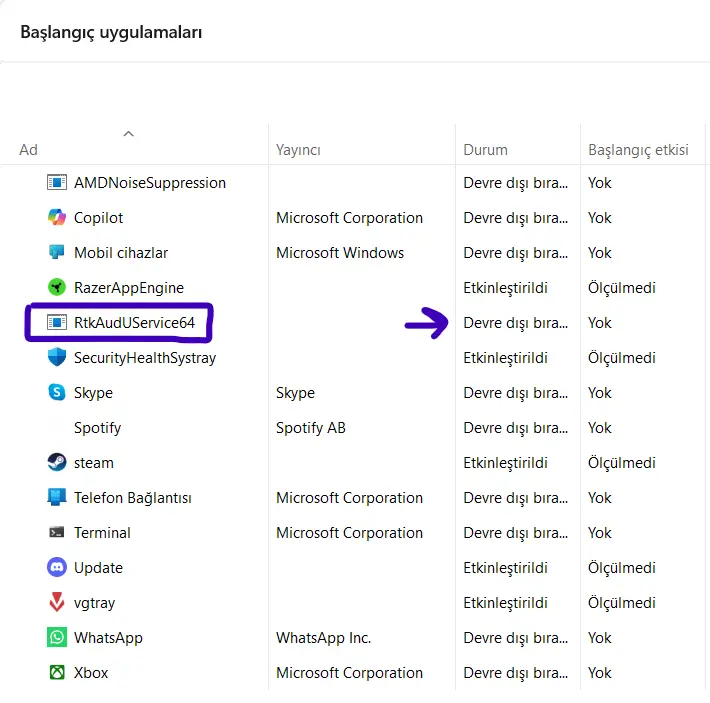Click the RtkAudUService64 icon
The height and width of the screenshot is (703, 710).
pos(57,323)
